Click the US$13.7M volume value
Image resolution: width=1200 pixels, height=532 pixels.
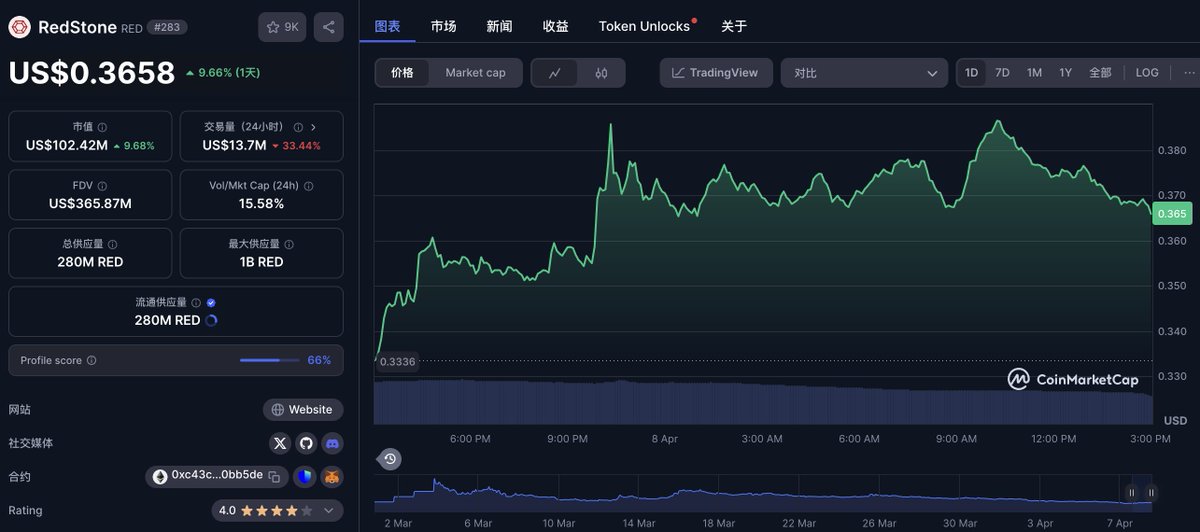coord(234,146)
